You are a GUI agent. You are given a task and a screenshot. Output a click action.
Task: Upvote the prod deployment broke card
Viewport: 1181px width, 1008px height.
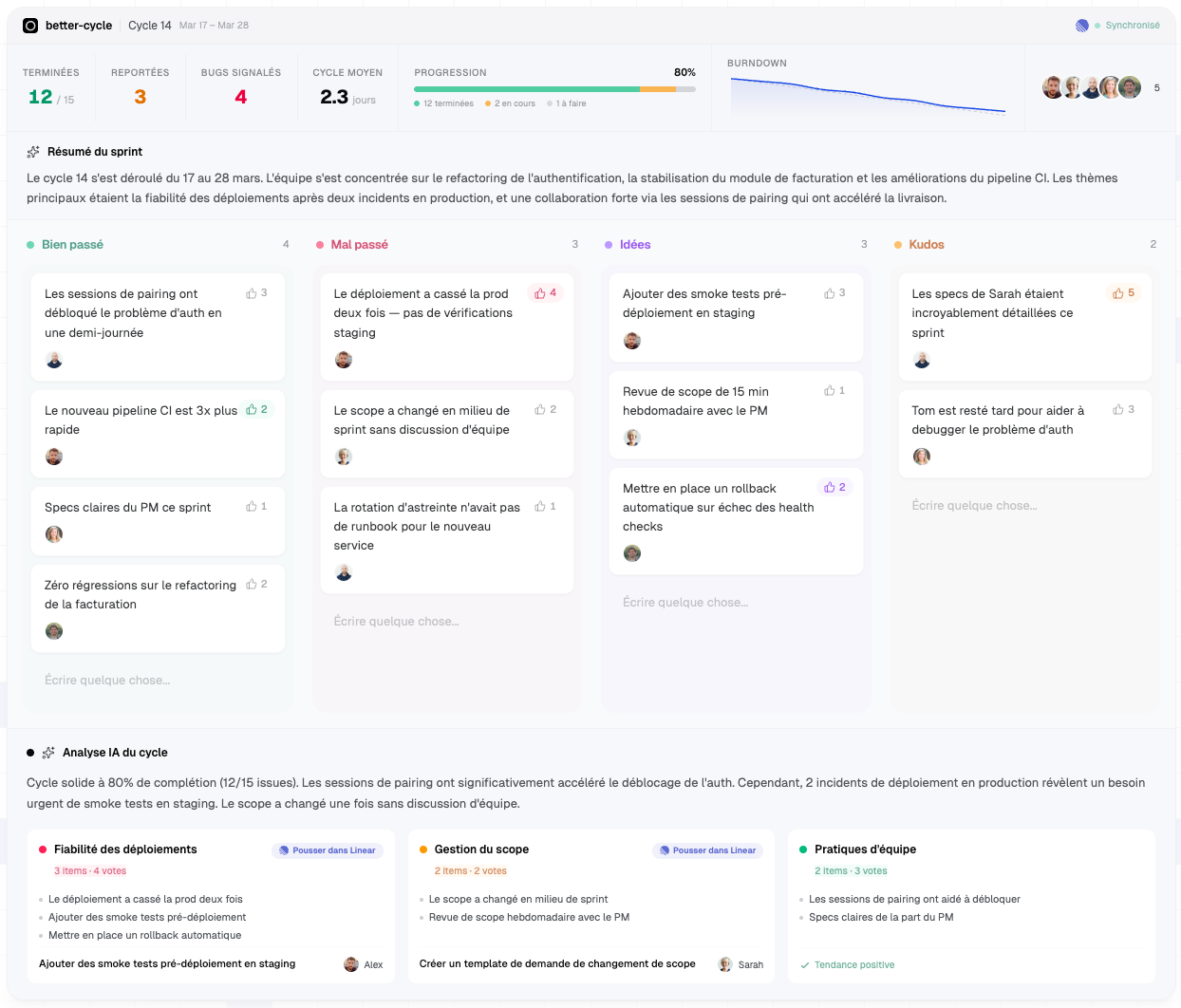546,293
